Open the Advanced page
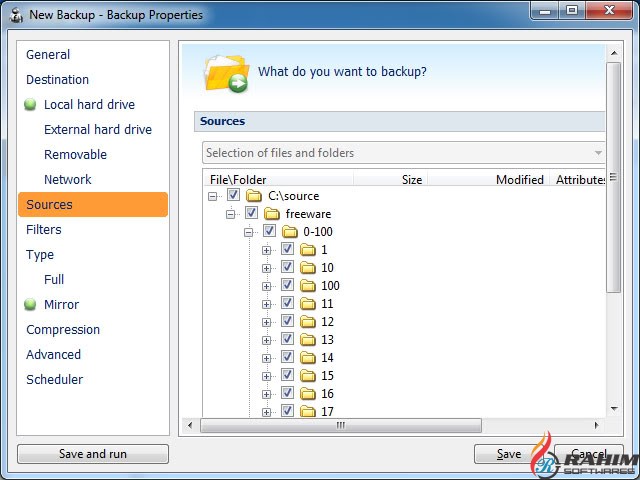Image resolution: width=640 pixels, height=480 pixels. tap(53, 355)
